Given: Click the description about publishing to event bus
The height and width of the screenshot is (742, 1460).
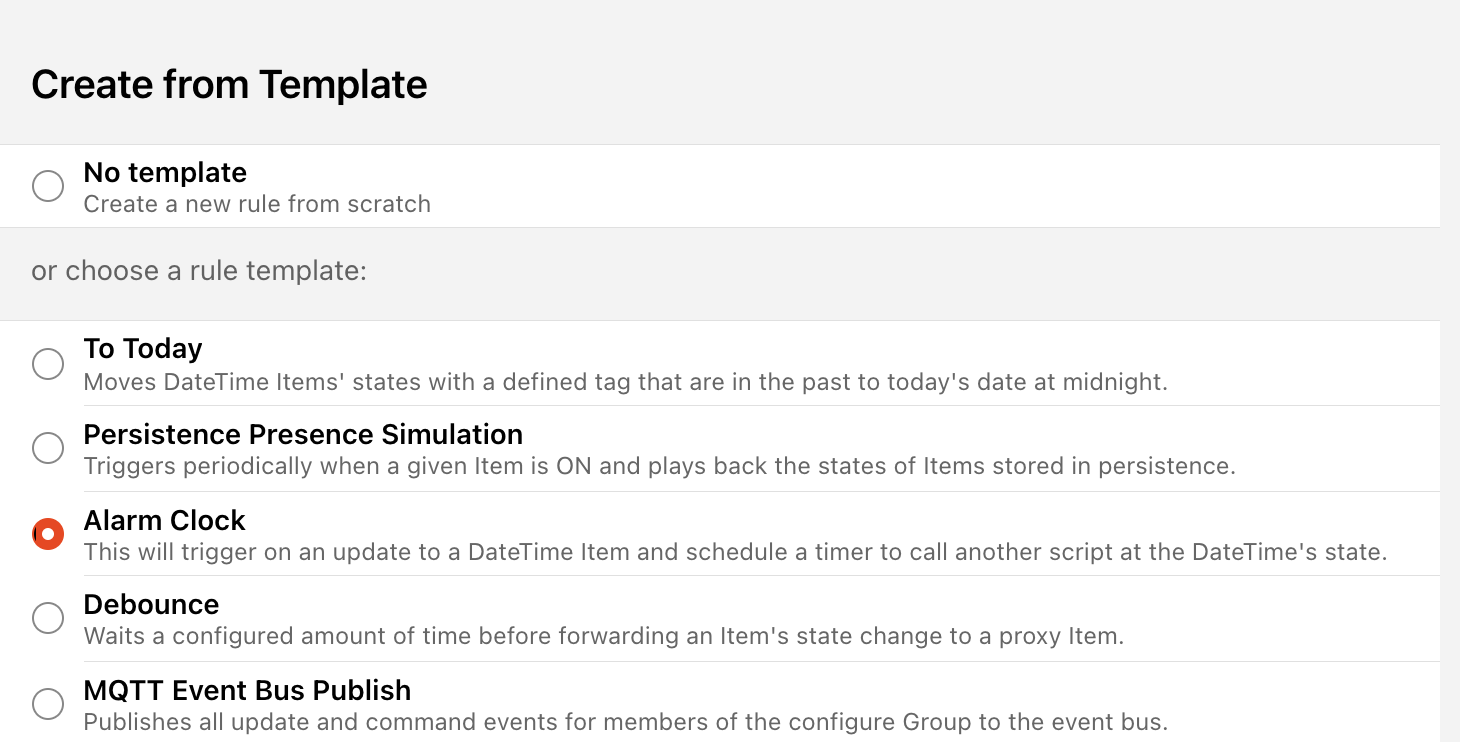Looking at the screenshot, I should coord(625,722).
